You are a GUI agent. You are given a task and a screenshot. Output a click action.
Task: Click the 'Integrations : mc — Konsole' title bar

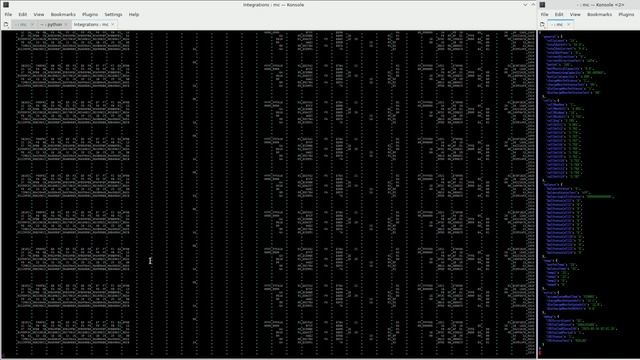click(x=273, y=5)
